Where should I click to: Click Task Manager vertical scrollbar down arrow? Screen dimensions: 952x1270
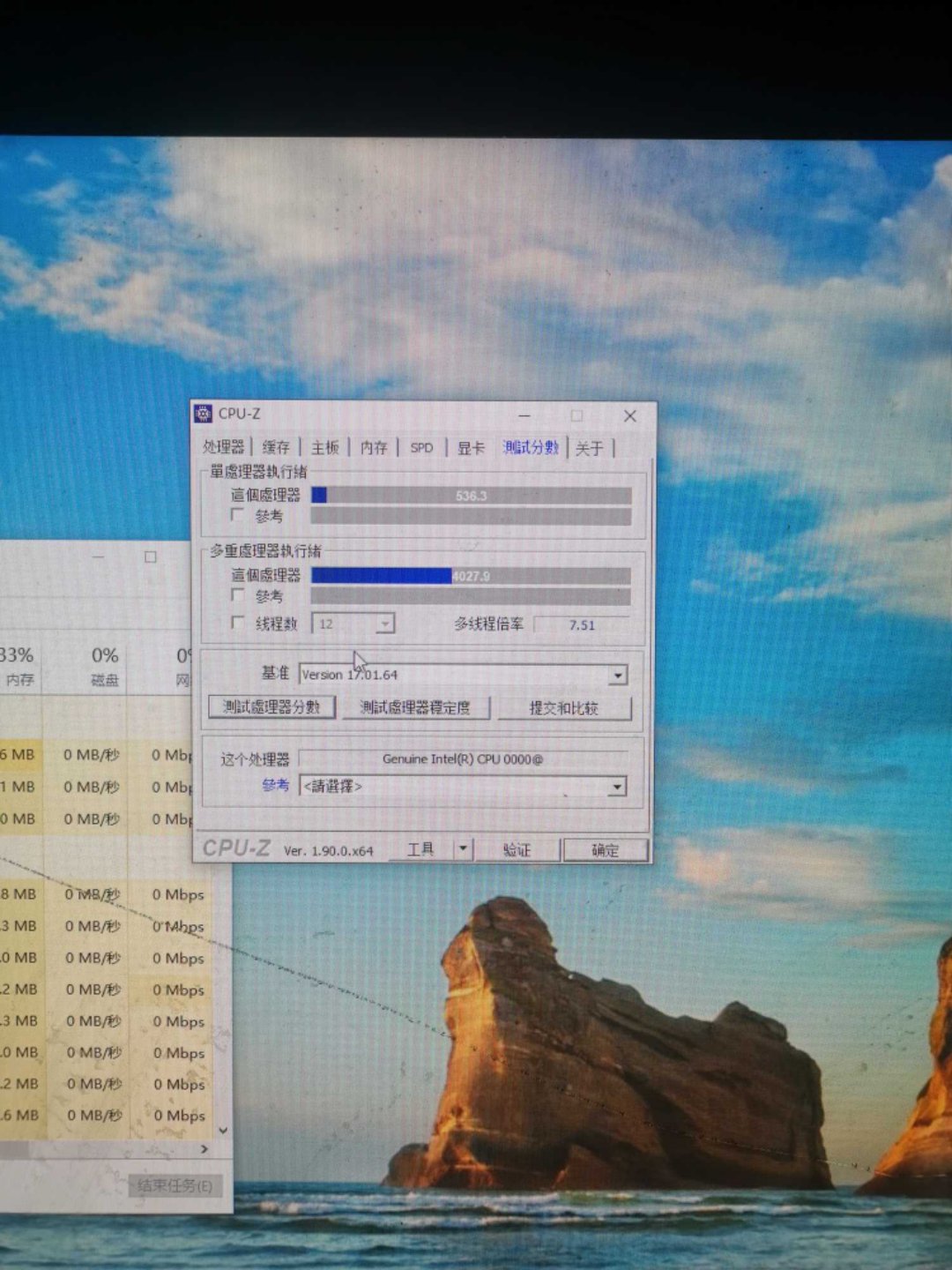223,1130
